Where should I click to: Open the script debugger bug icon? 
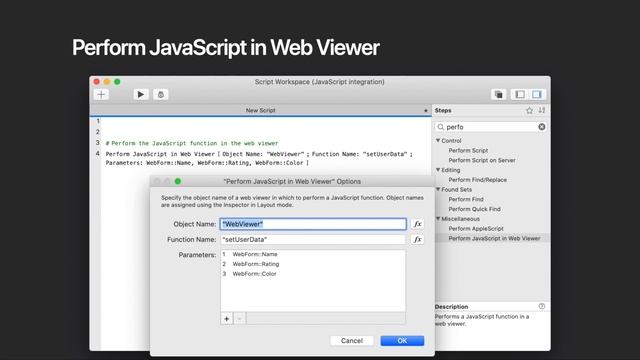pos(160,95)
